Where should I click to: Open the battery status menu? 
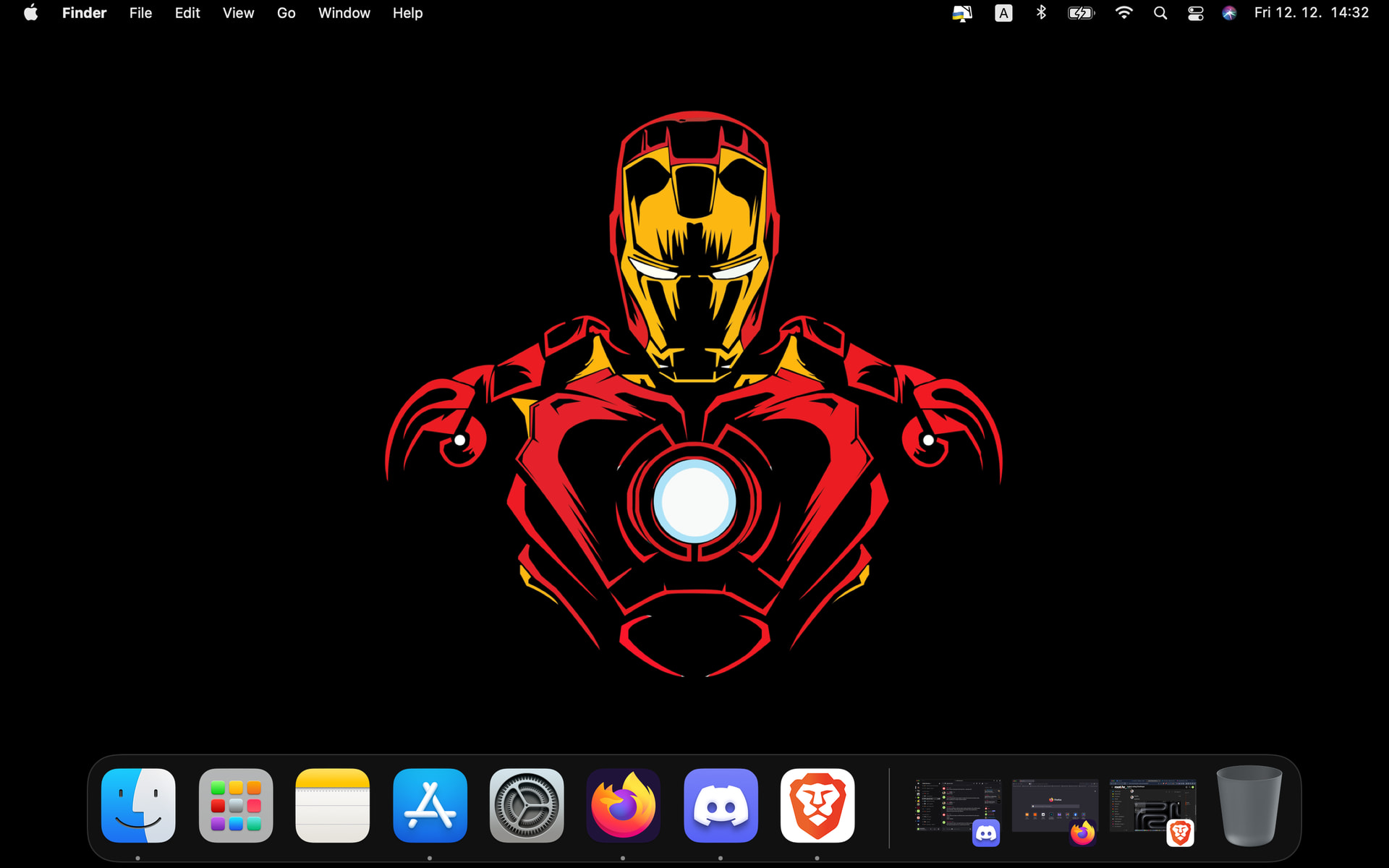pos(1081,13)
